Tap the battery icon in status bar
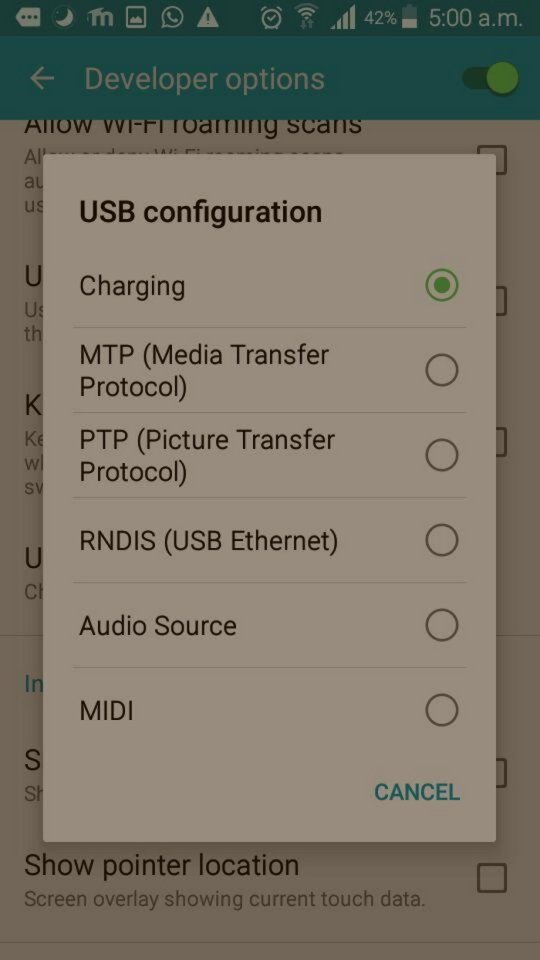 tap(410, 18)
